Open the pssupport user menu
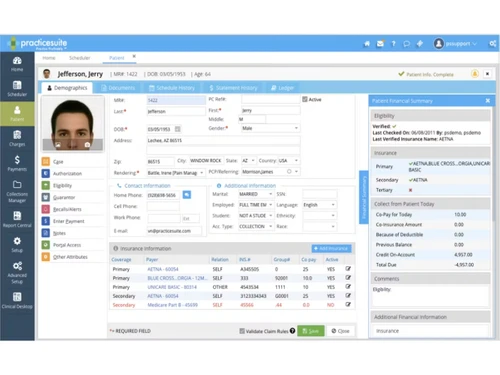This screenshot has width=500, height=375. click(455, 44)
